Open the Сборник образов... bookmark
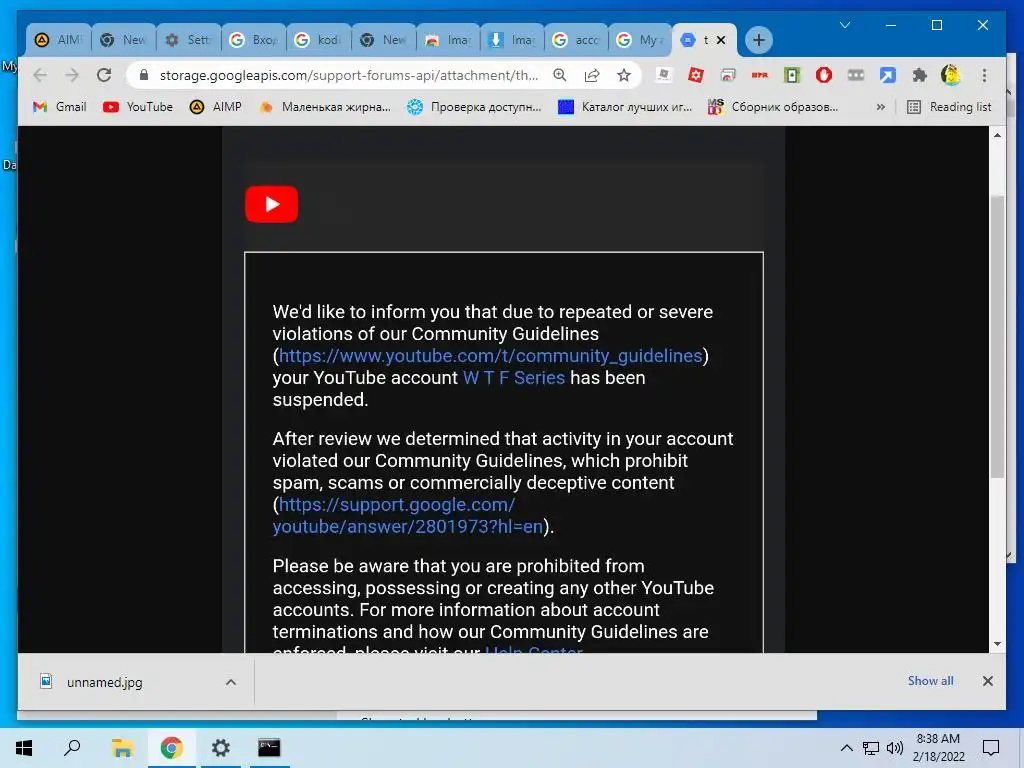This screenshot has height=768, width=1024. (x=773, y=106)
